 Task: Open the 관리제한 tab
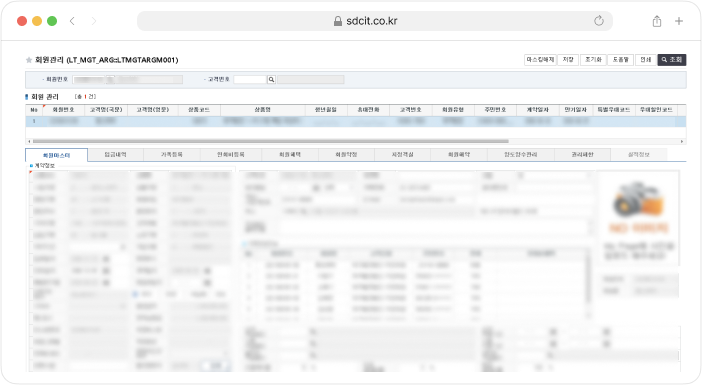(x=582, y=154)
